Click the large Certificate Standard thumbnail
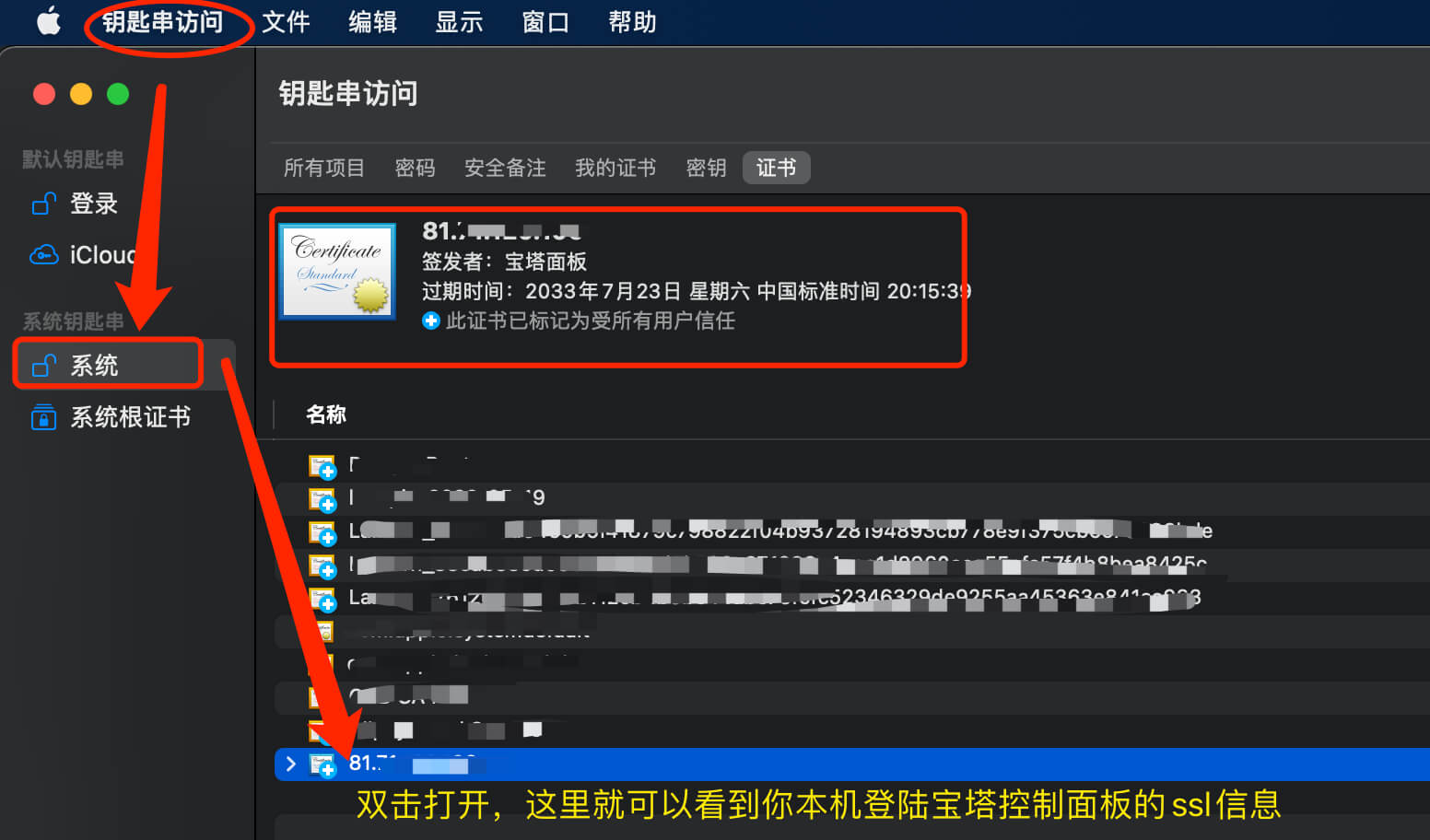 pyautogui.click(x=338, y=272)
